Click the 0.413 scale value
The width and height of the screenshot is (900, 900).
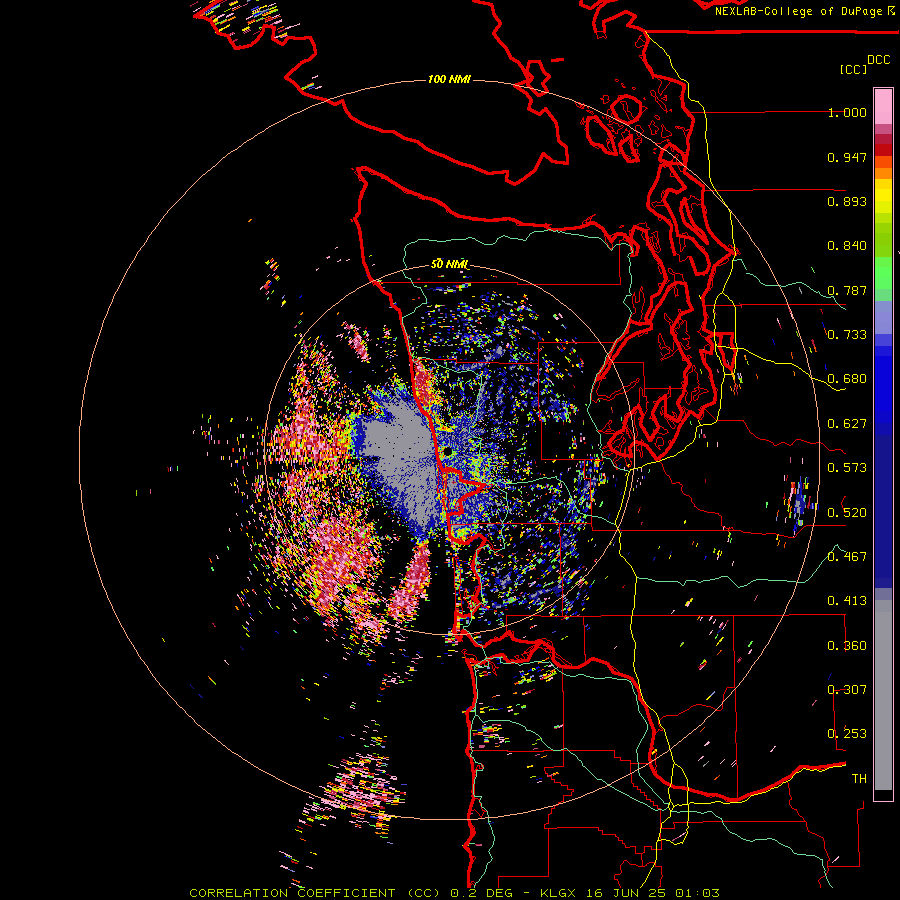point(847,601)
